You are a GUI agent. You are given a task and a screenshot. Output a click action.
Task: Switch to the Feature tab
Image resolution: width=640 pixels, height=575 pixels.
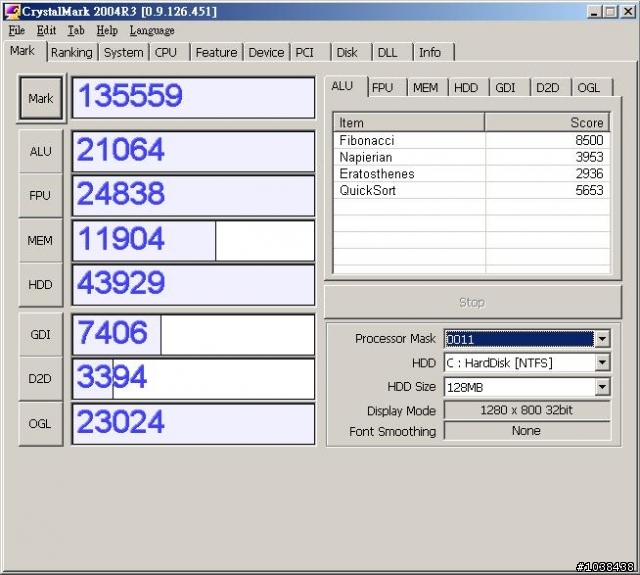pyautogui.click(x=216, y=53)
